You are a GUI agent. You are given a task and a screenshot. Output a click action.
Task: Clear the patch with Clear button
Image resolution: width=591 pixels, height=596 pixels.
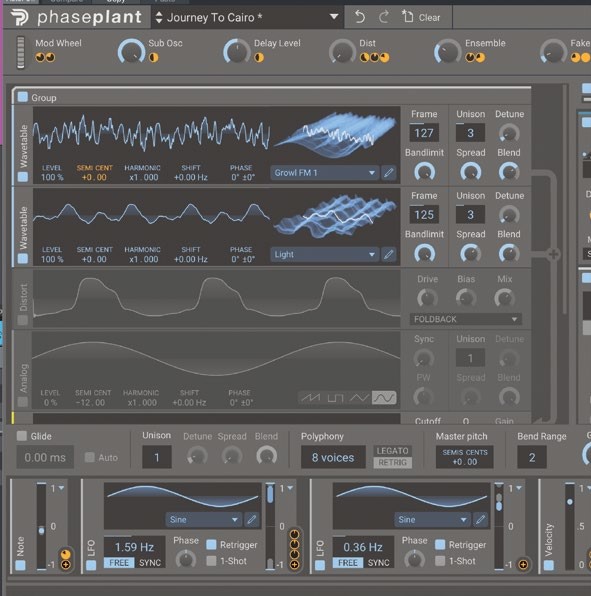421,17
